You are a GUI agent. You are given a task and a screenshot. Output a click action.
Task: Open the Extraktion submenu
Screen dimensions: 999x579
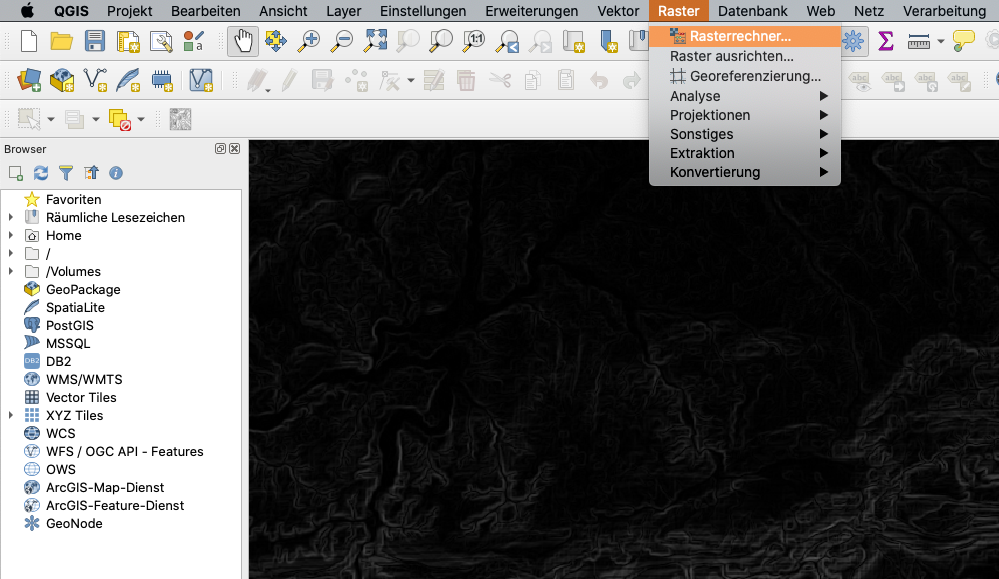click(x=745, y=154)
